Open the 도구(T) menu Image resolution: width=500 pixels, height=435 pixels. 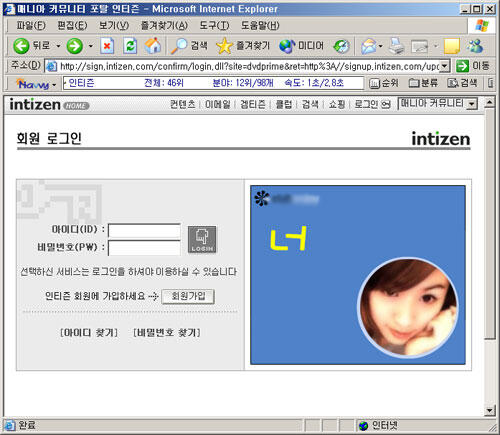[214, 25]
